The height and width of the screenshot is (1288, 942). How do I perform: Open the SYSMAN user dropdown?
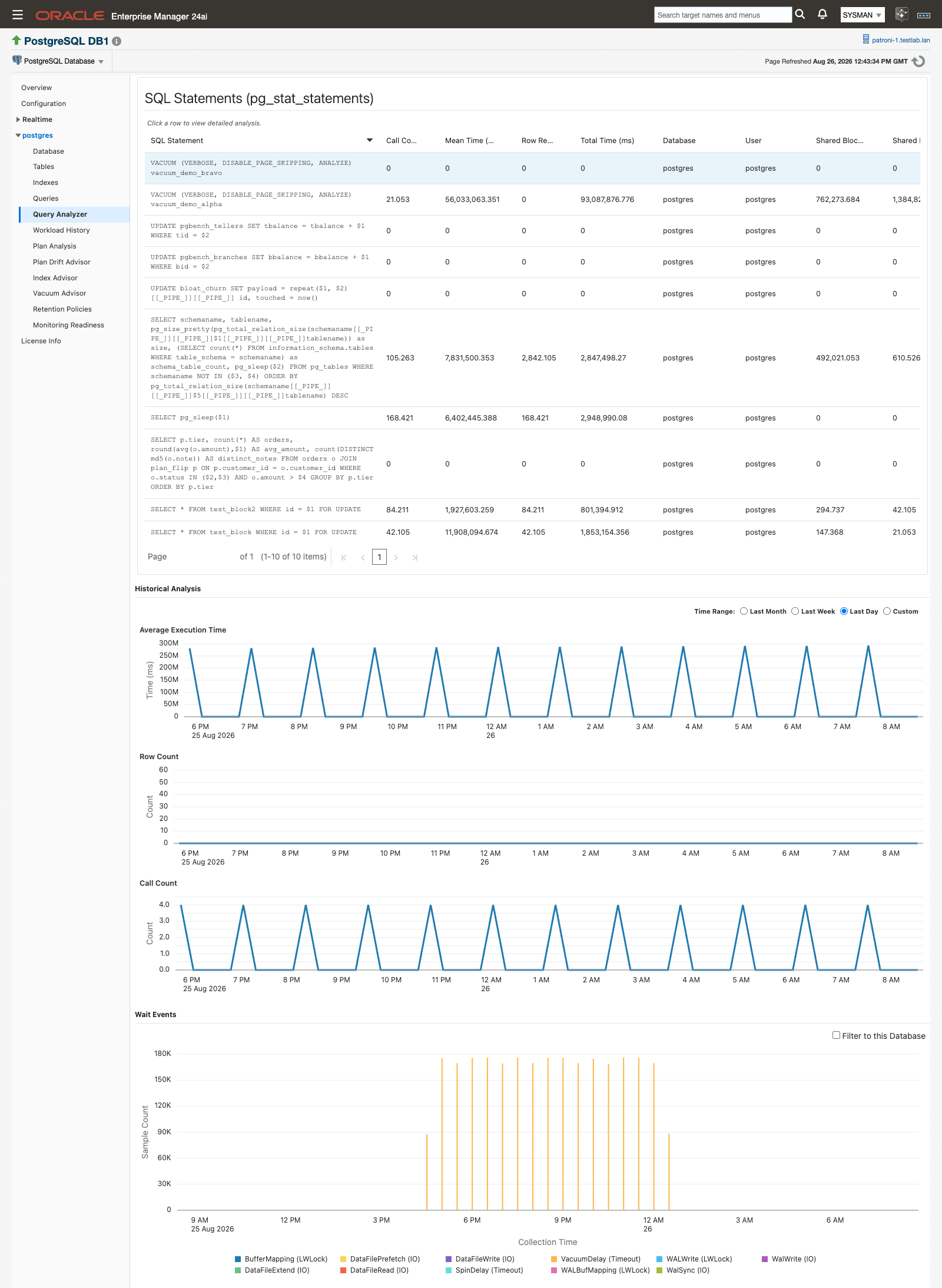point(863,15)
